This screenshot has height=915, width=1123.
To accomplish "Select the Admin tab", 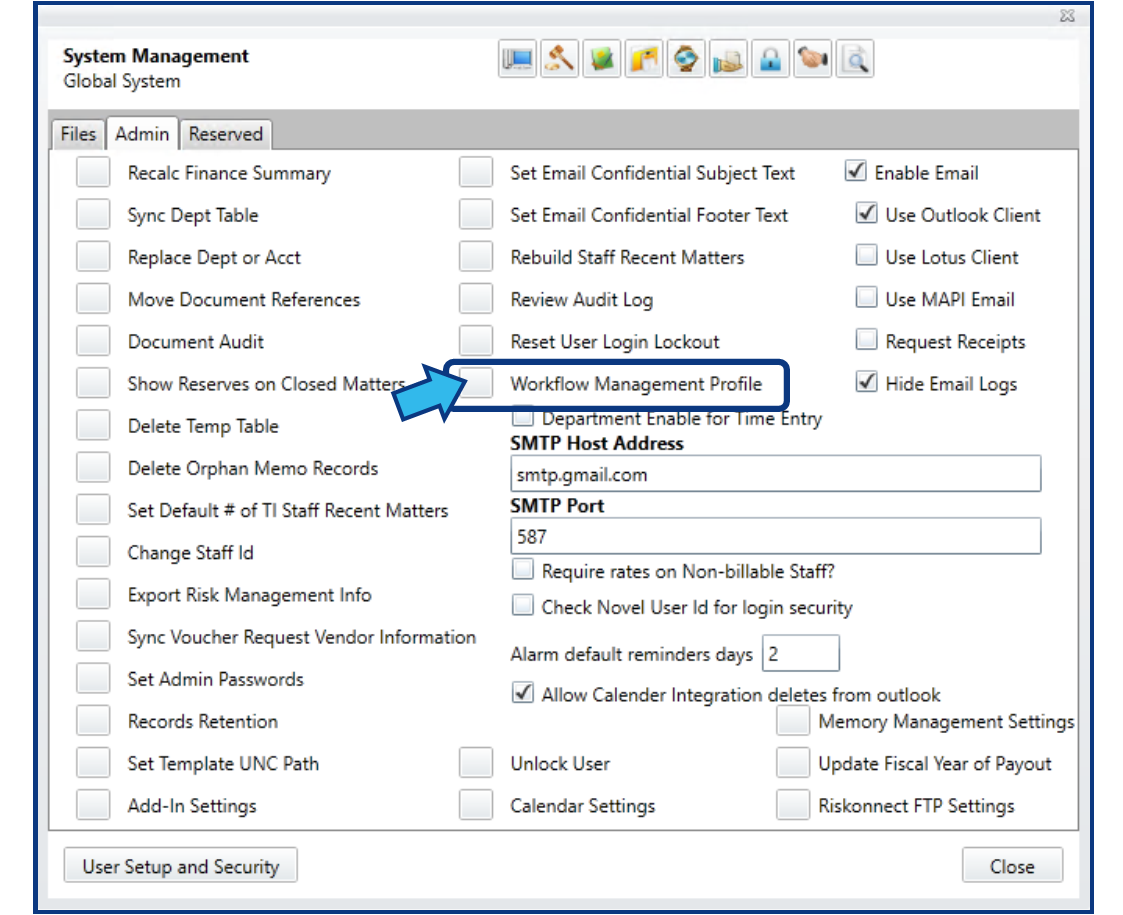I will click(x=142, y=134).
